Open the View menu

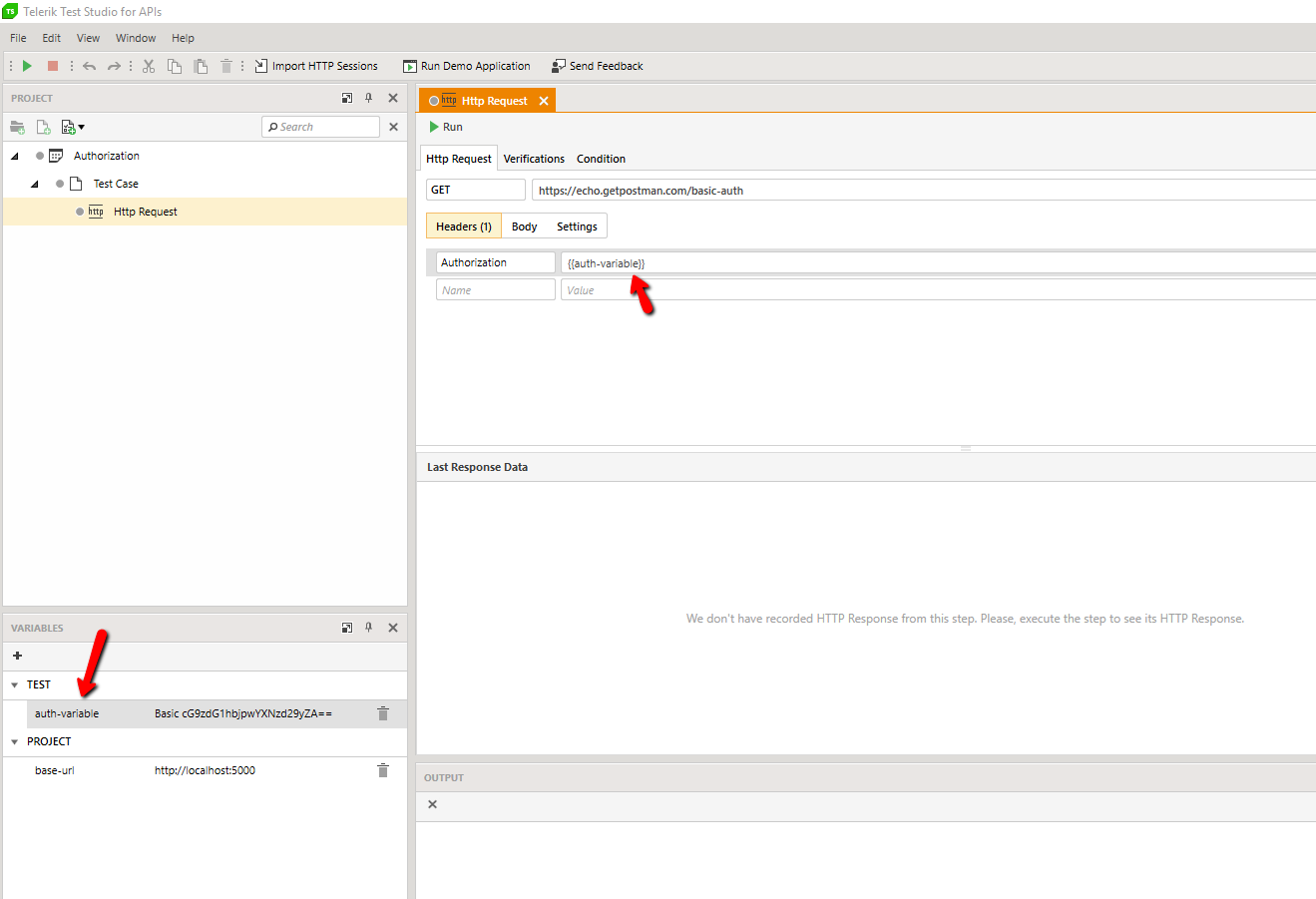[x=88, y=38]
